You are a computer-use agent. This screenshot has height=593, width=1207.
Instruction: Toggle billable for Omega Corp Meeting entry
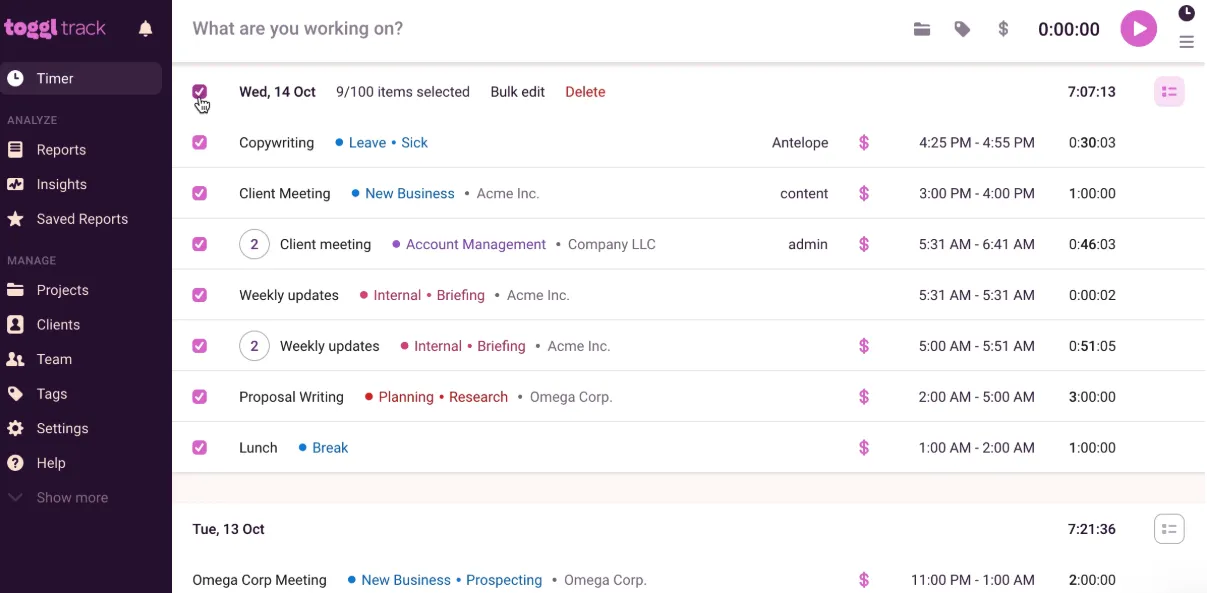[864, 581]
